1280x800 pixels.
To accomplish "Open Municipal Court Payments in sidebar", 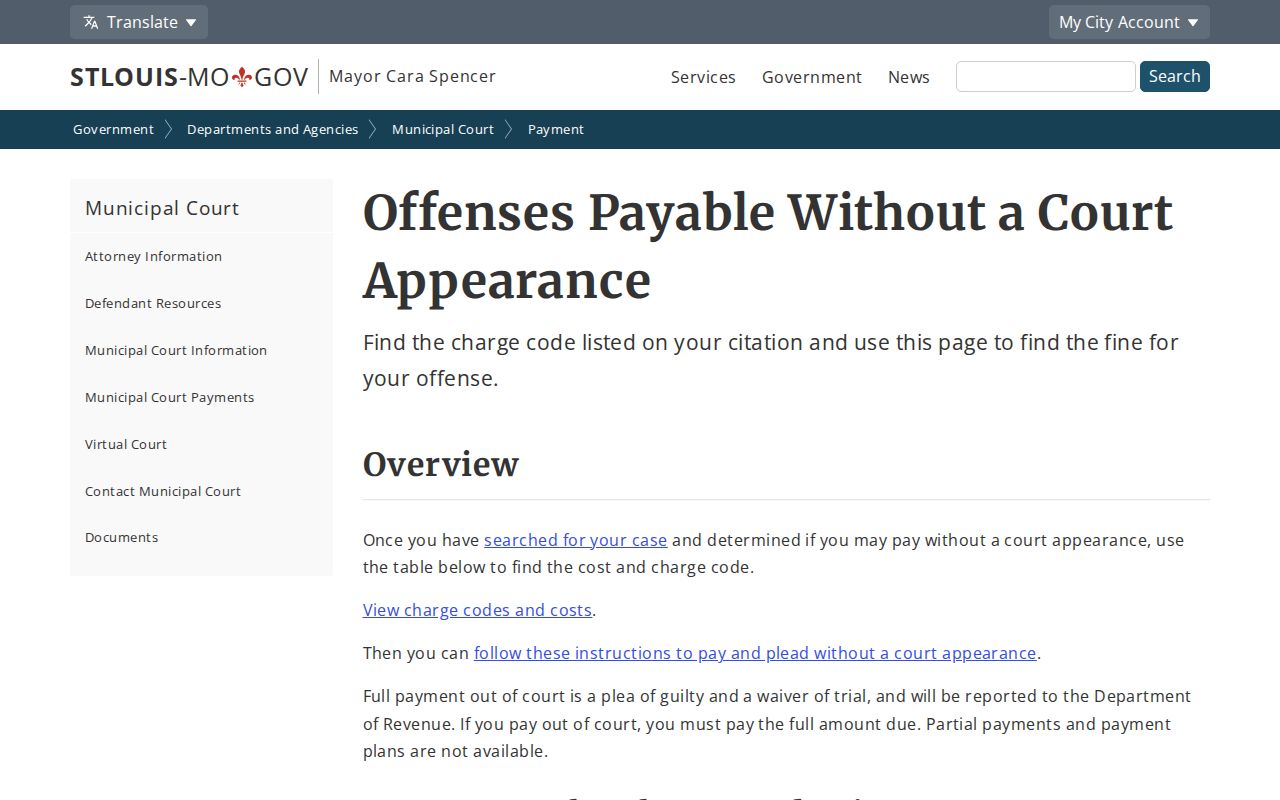I will 169,397.
